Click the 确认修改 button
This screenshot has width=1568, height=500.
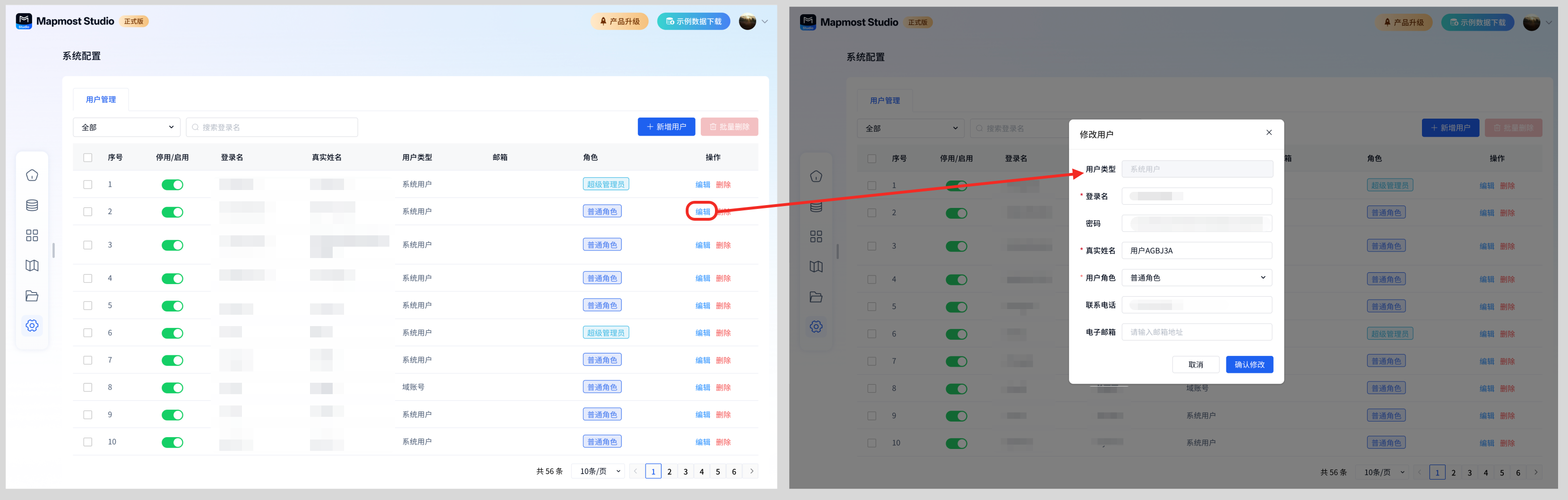pos(1249,365)
